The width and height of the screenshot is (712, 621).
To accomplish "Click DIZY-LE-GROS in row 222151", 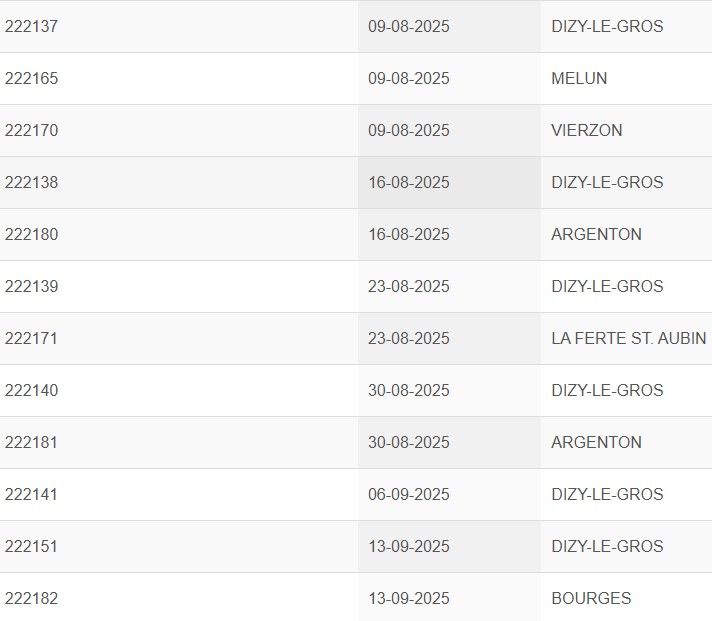I will [607, 546].
